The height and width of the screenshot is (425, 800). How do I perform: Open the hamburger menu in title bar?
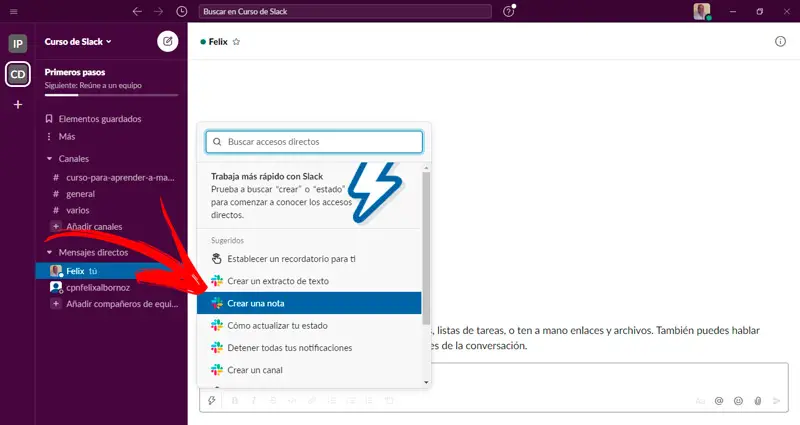point(14,11)
